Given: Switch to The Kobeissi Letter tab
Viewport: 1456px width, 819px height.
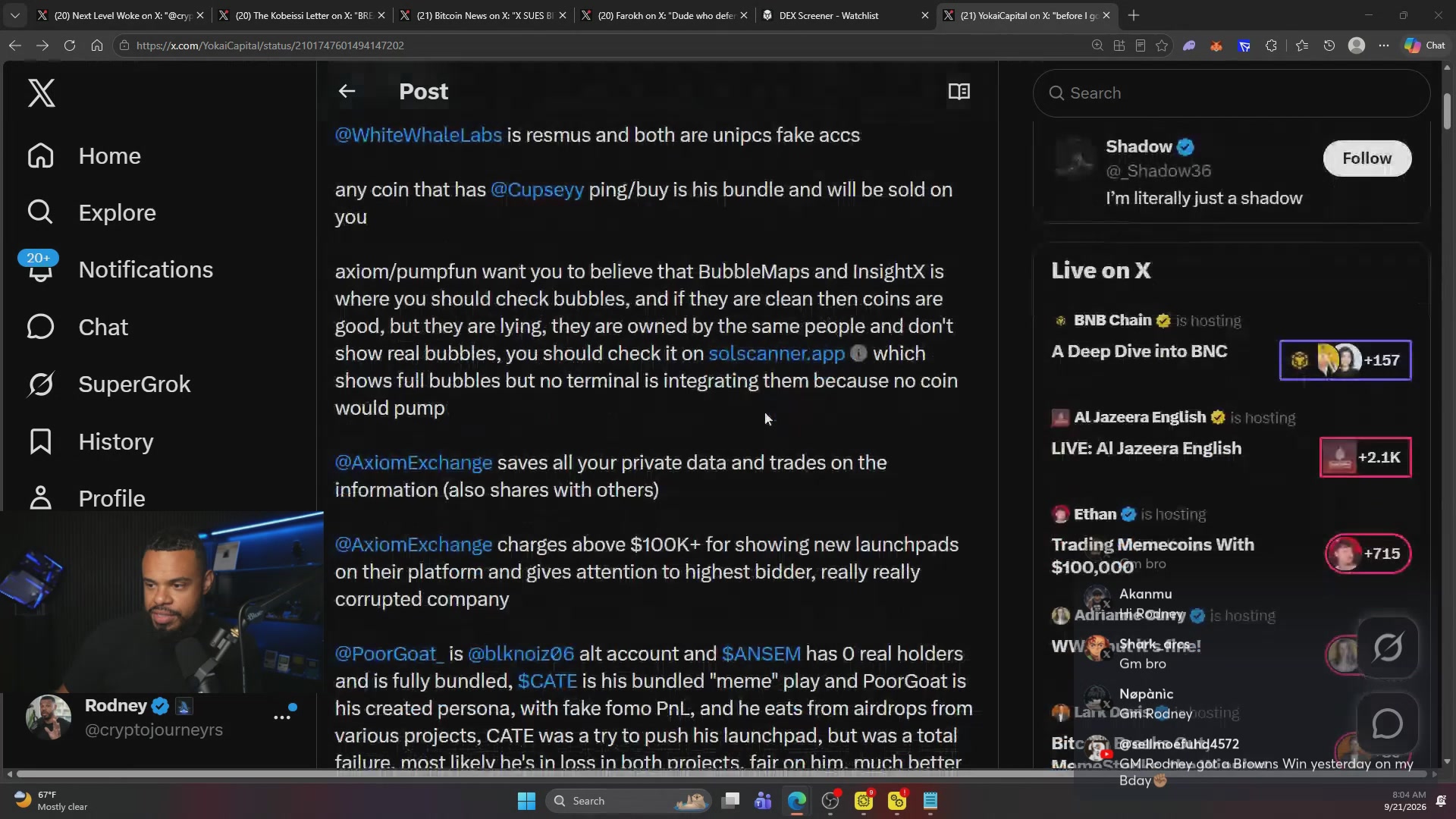Looking at the screenshot, I should [303, 15].
